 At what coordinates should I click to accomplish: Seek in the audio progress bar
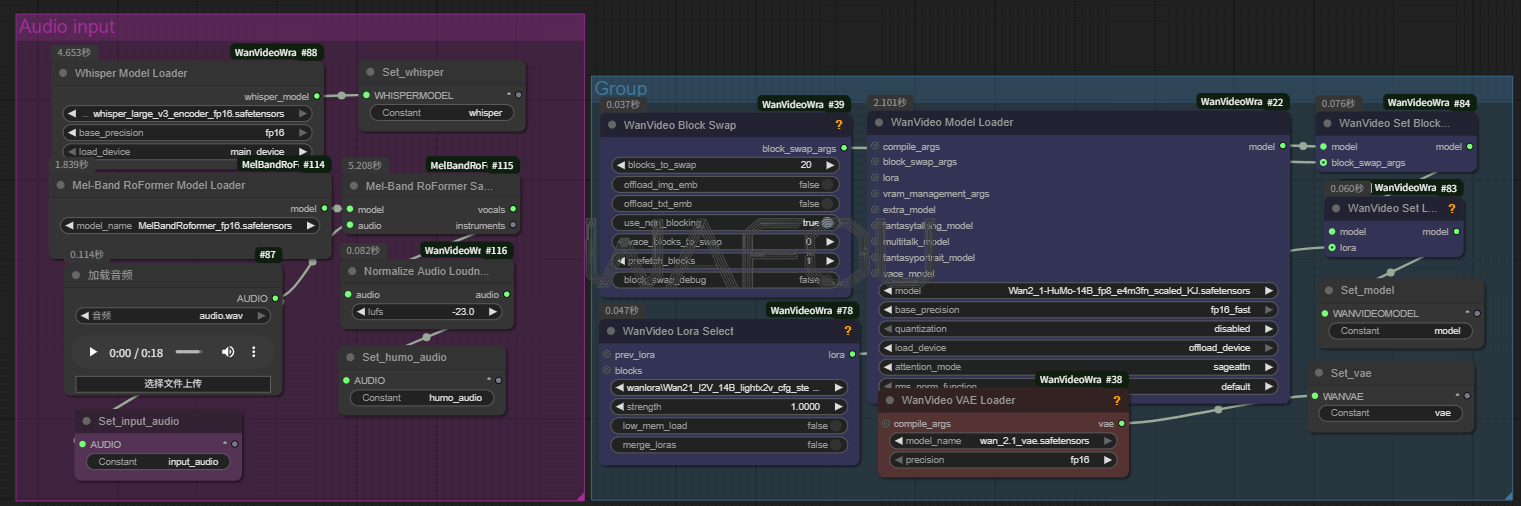tap(189, 352)
